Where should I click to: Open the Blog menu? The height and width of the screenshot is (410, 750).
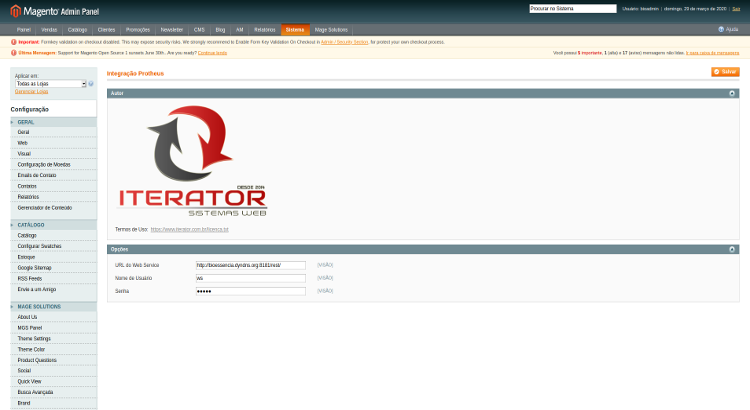point(220,30)
